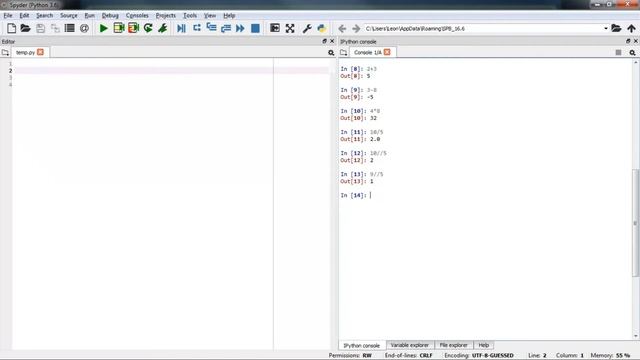Screen dimensions: 640x360
Task: Re-run the last script
Action: tap(148, 28)
